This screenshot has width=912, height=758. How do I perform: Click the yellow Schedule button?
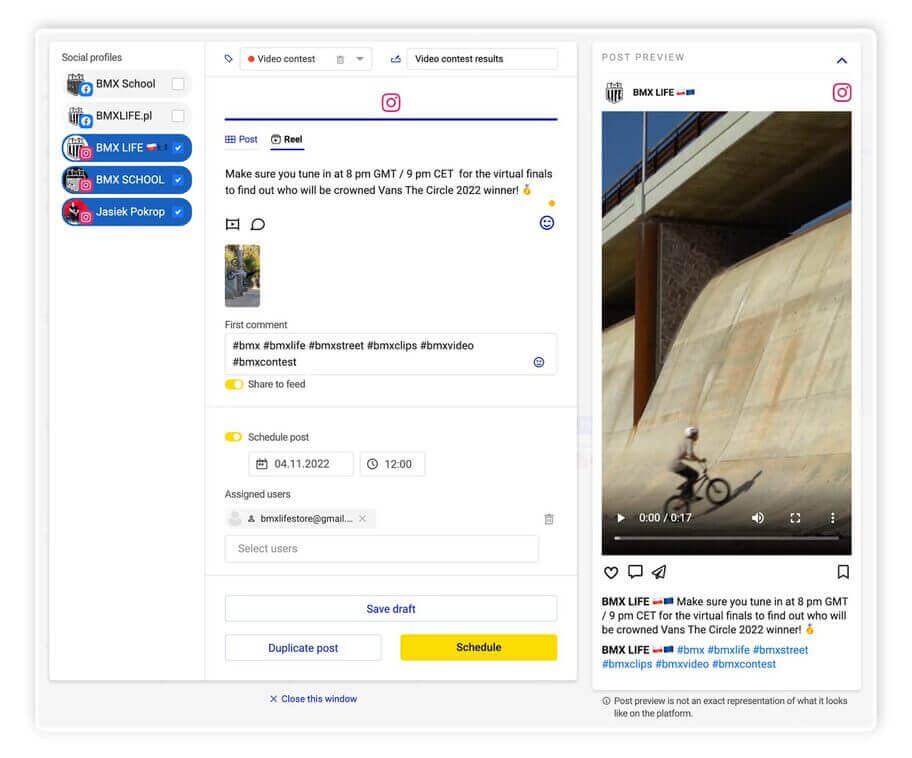coord(478,647)
